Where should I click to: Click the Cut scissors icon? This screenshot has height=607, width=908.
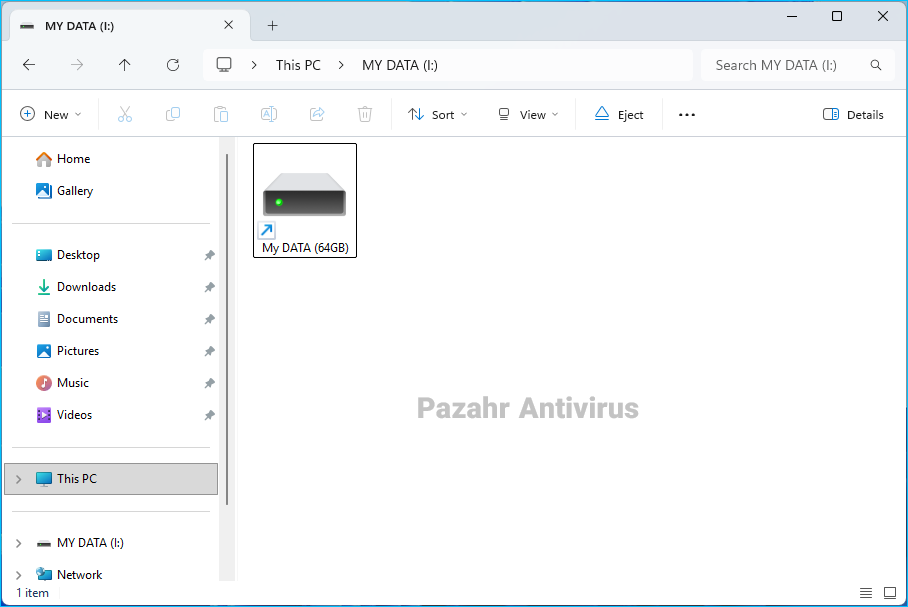pyautogui.click(x=125, y=114)
